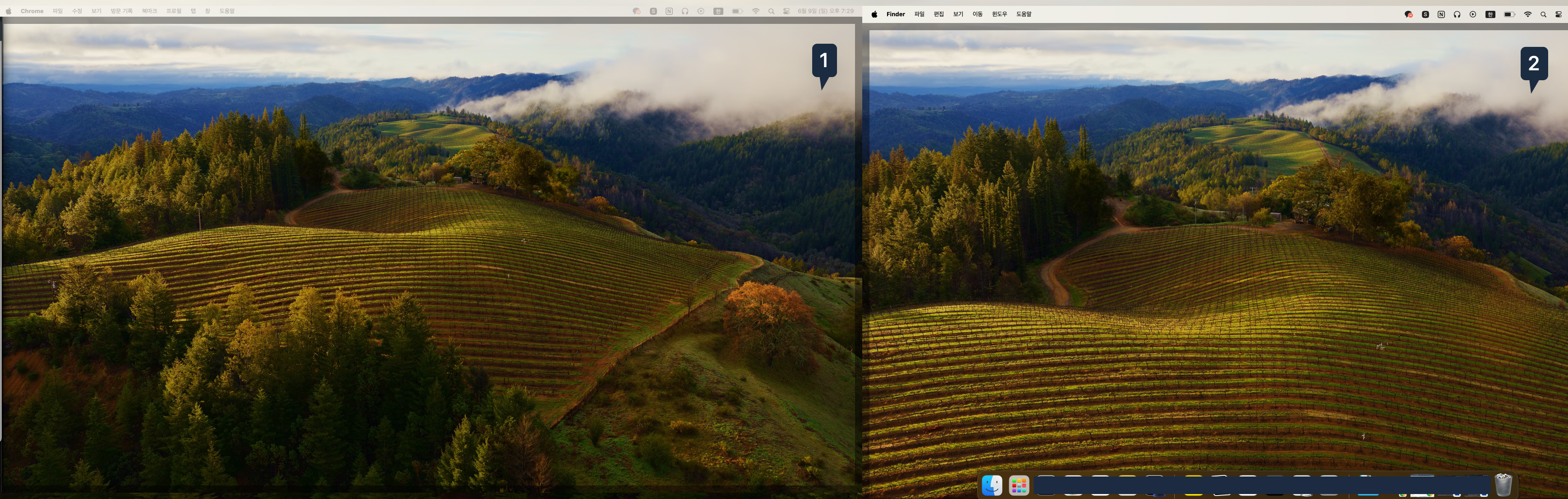The height and width of the screenshot is (499, 1568).
Task: Open Control Center in Finder's menu bar
Action: 1558,14
